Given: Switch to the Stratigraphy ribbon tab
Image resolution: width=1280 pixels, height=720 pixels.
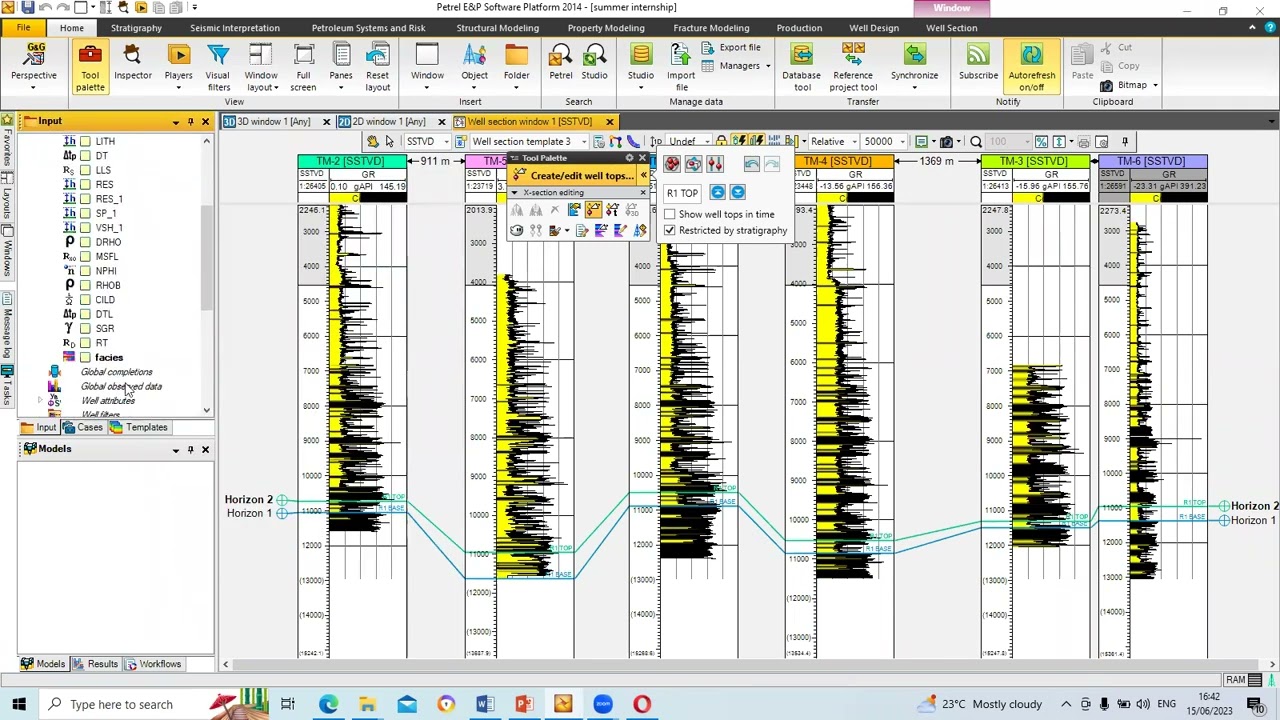Looking at the screenshot, I should coord(136,28).
